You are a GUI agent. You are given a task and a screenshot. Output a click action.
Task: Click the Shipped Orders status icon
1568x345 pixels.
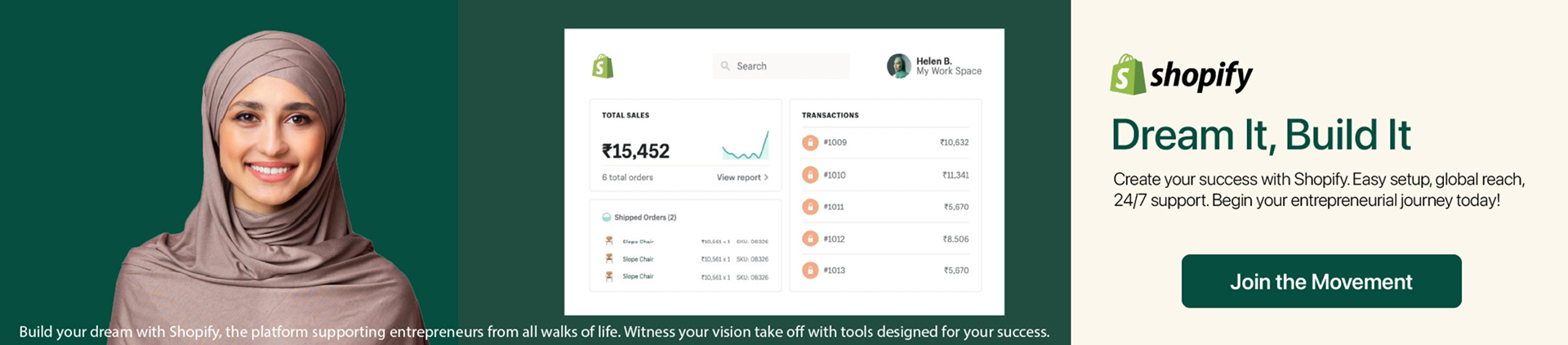607,217
